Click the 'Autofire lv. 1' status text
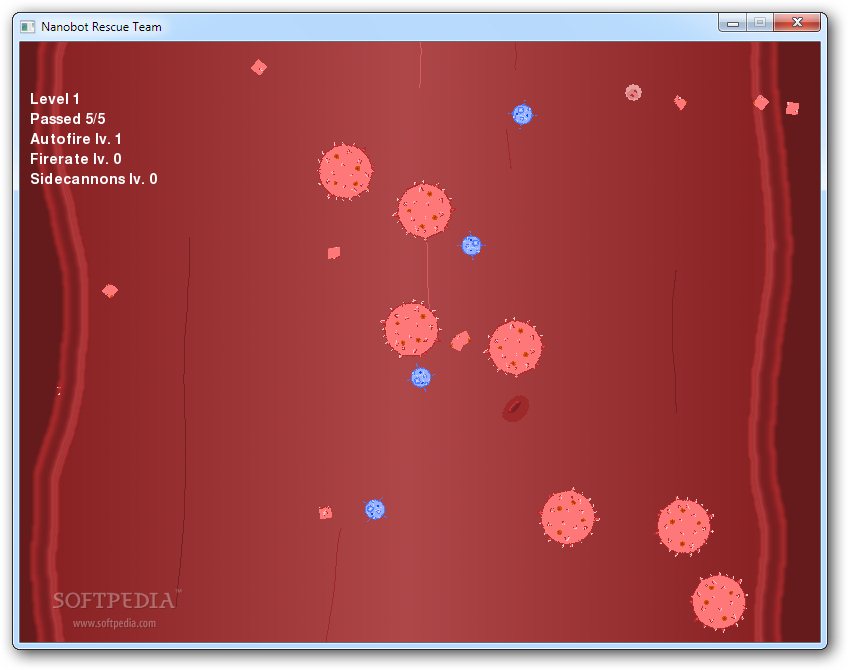 coord(76,139)
